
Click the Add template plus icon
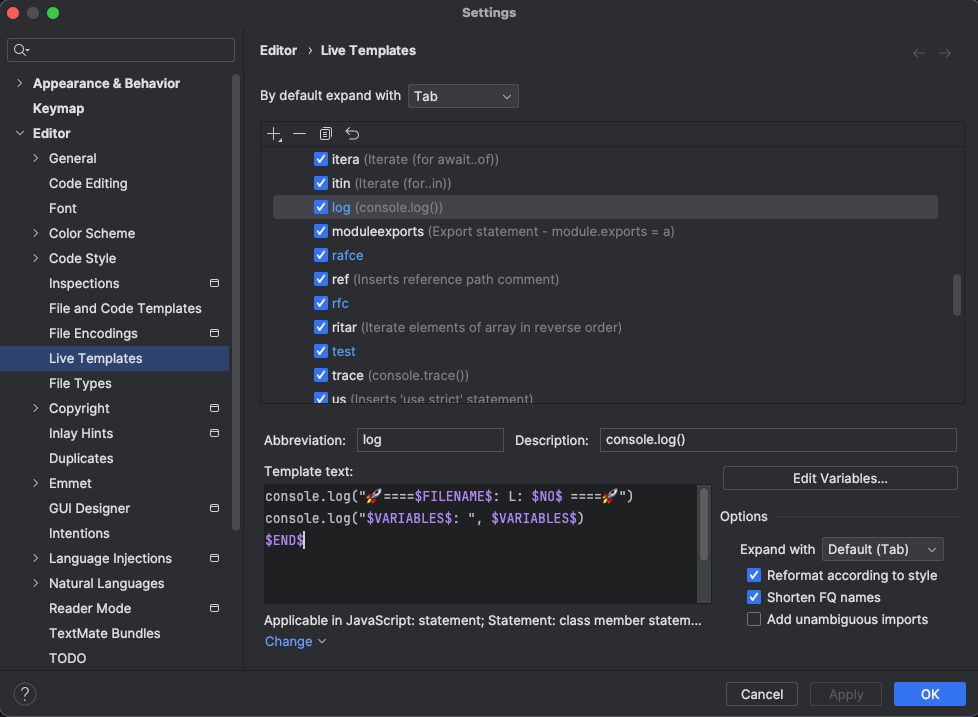(275, 134)
